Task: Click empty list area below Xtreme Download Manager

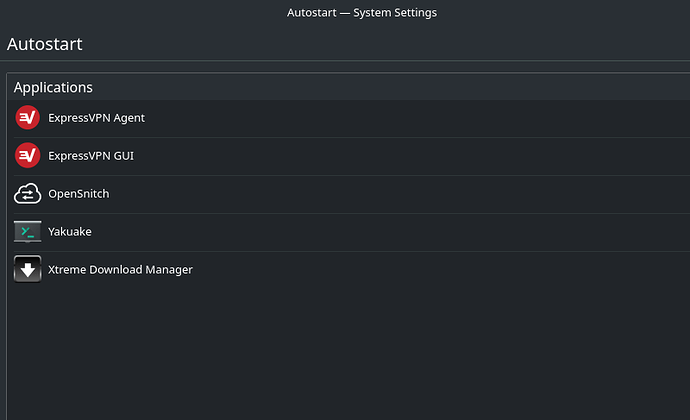Action: pos(349,352)
